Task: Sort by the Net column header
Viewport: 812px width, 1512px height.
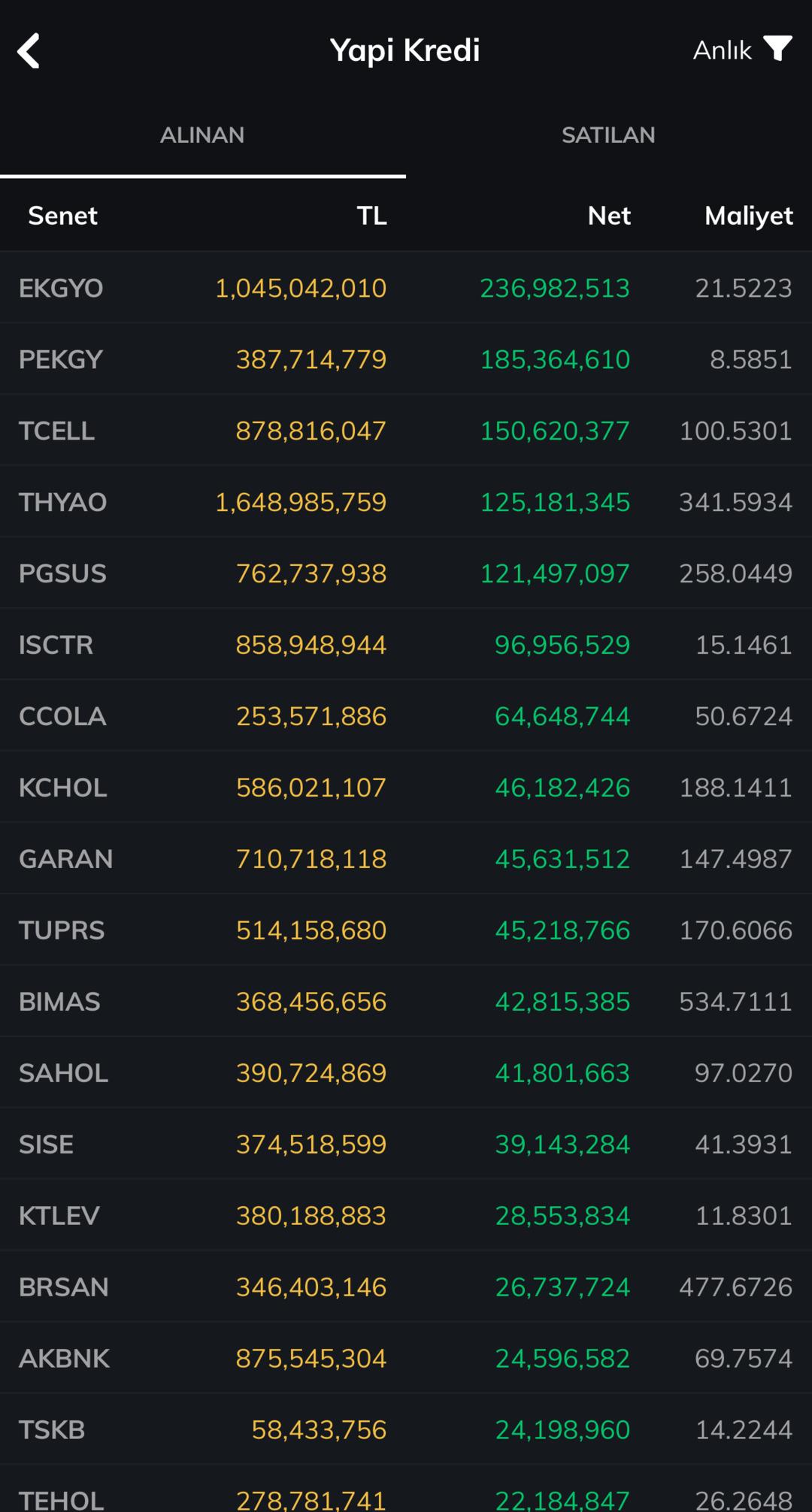Action: tap(609, 216)
